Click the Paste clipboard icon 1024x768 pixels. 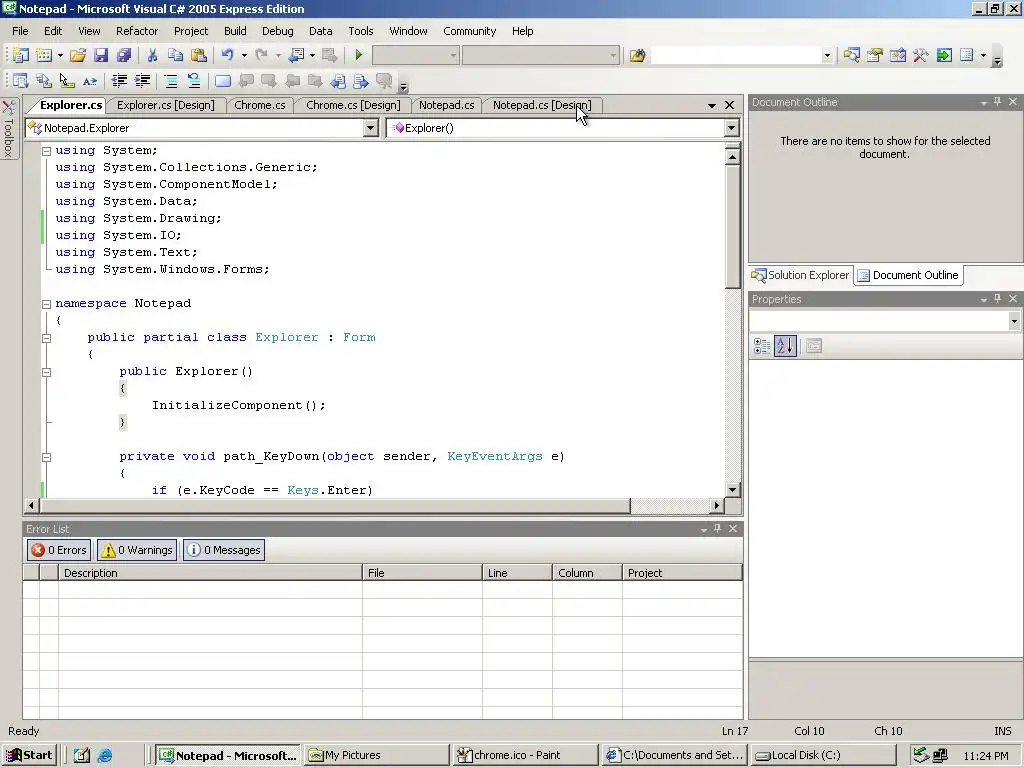199,56
